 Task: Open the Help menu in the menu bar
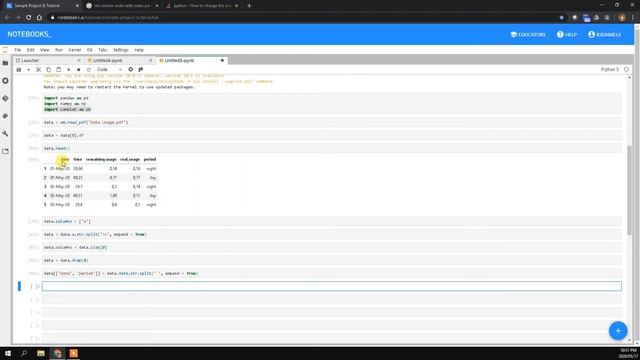(x=139, y=50)
